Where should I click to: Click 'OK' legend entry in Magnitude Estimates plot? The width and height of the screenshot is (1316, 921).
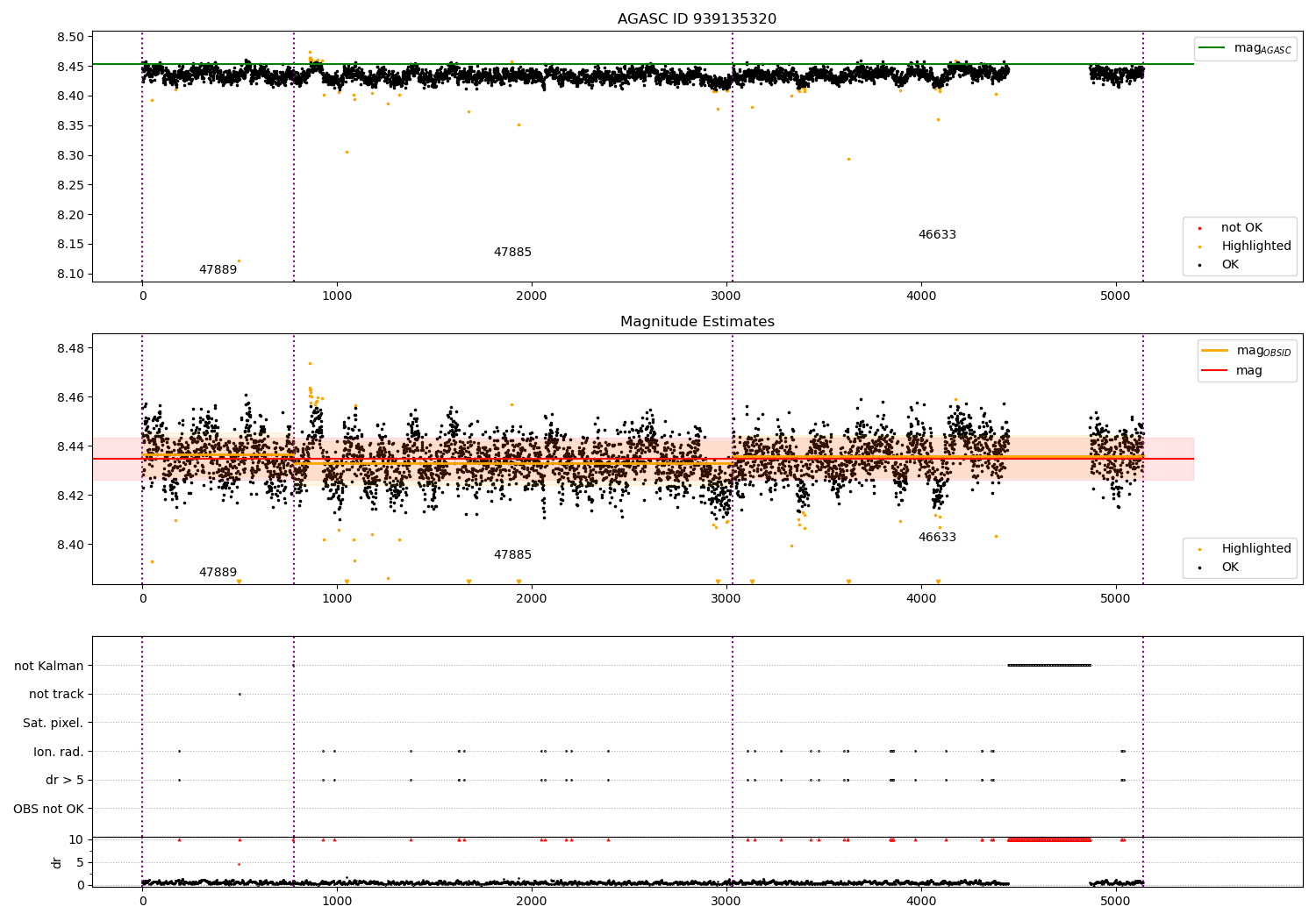(x=1230, y=568)
